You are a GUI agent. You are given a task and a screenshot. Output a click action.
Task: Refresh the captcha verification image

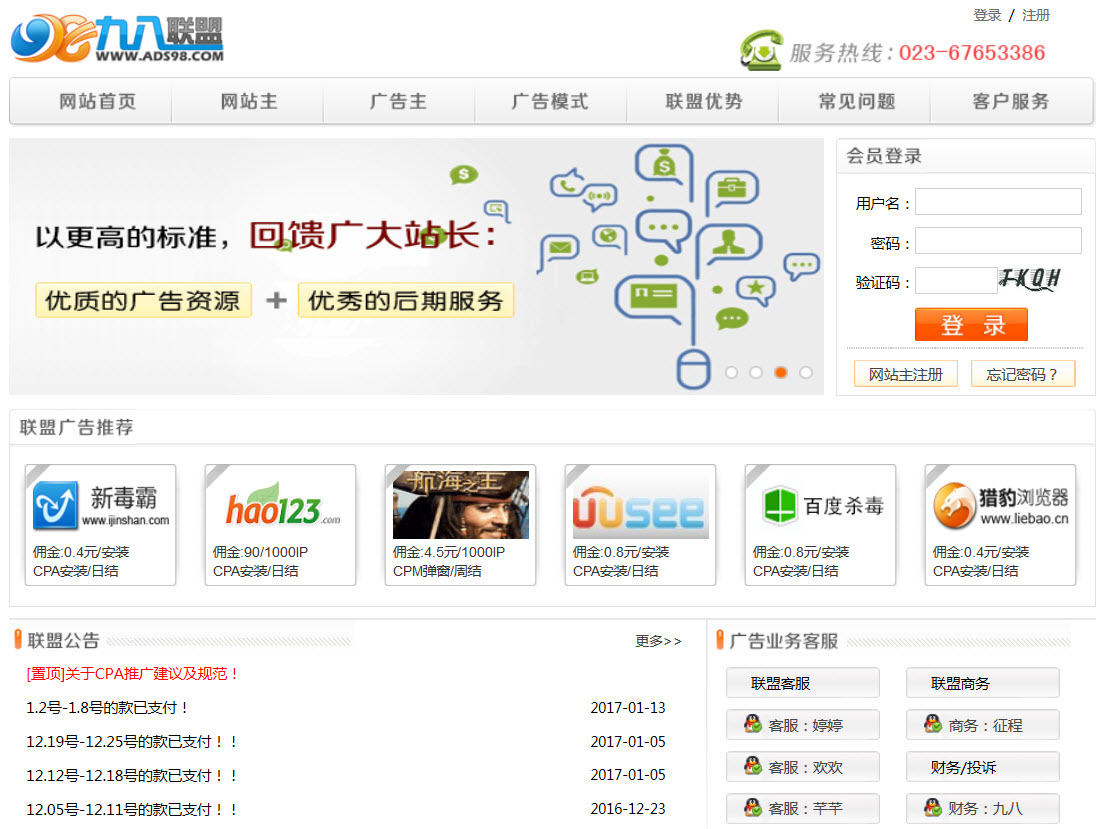[1029, 280]
